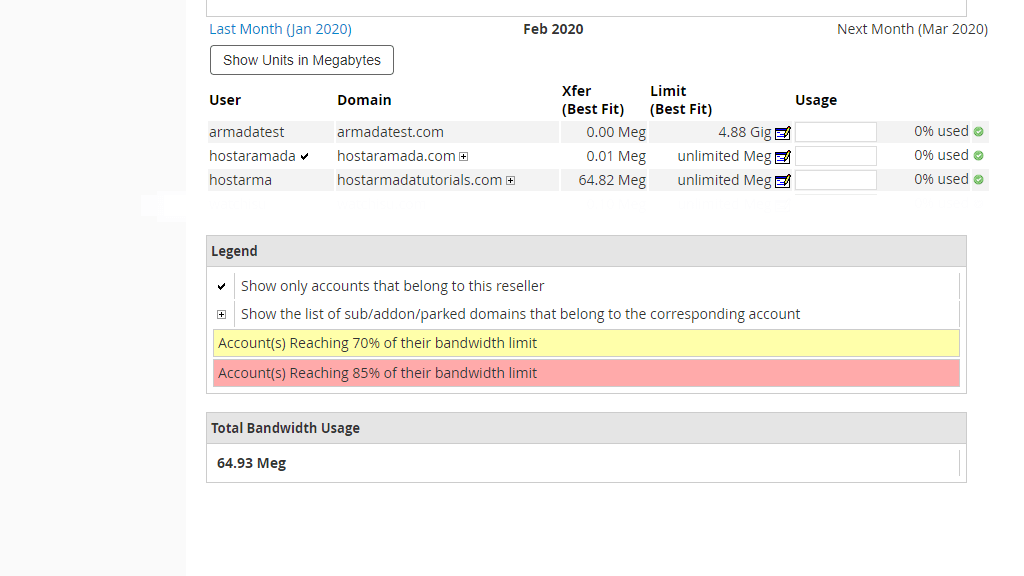The image size is (1024, 576).
Task: Click the usage bar for hostarma
Action: point(835,180)
